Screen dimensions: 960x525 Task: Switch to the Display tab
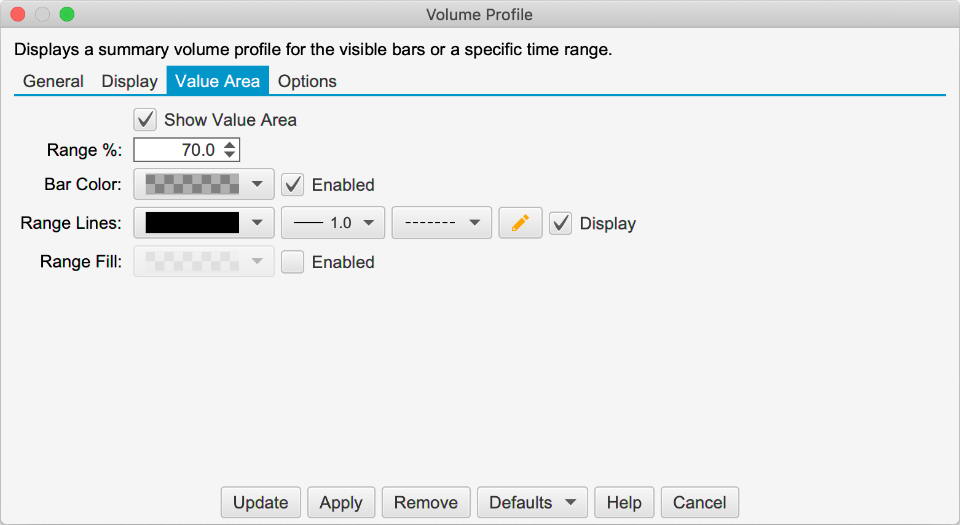point(129,81)
